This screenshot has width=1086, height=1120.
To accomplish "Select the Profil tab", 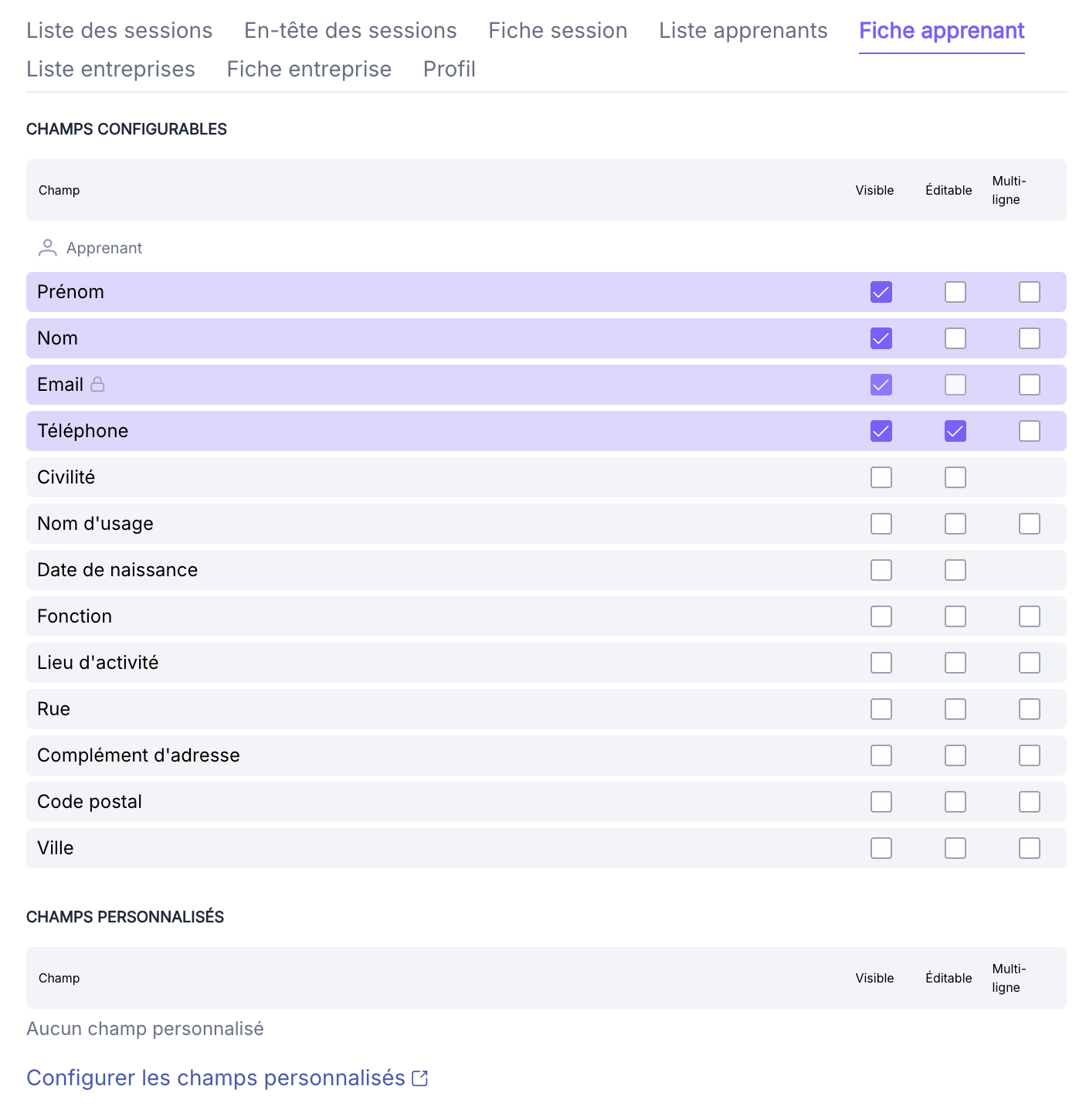I will coord(450,70).
